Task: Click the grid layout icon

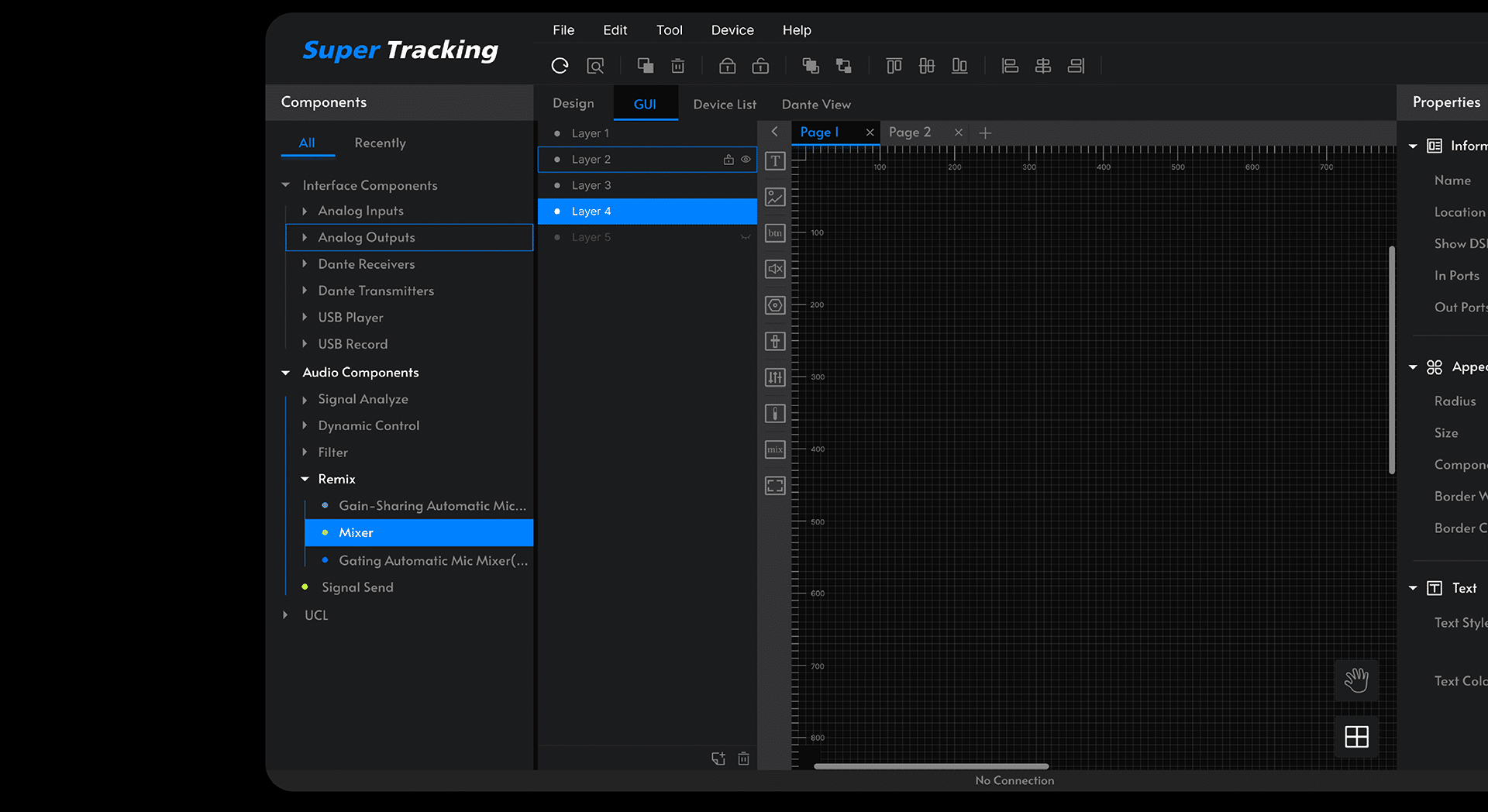Action: click(x=1356, y=737)
